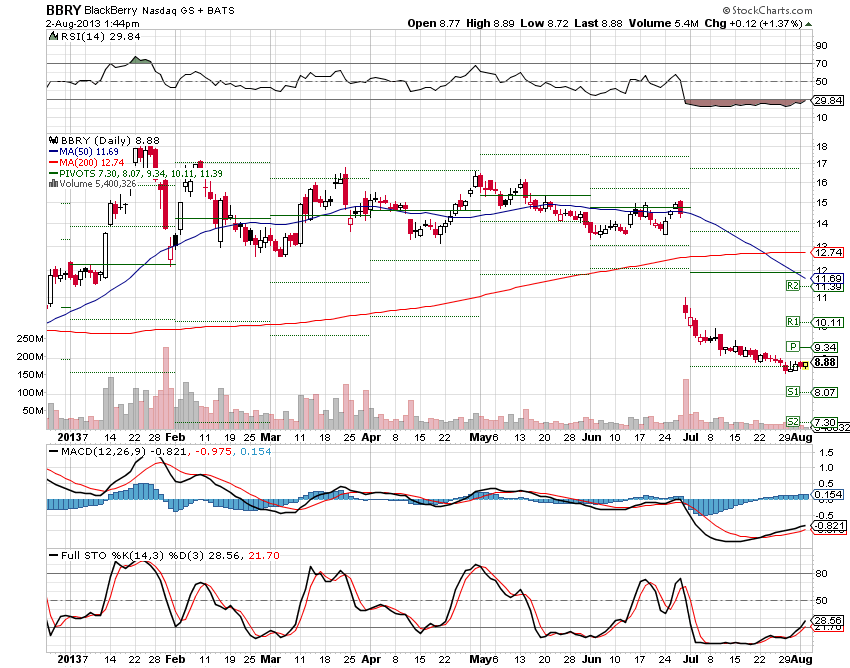Click the BlackBerry company name
The height and width of the screenshot is (668, 850).
click(111, 10)
